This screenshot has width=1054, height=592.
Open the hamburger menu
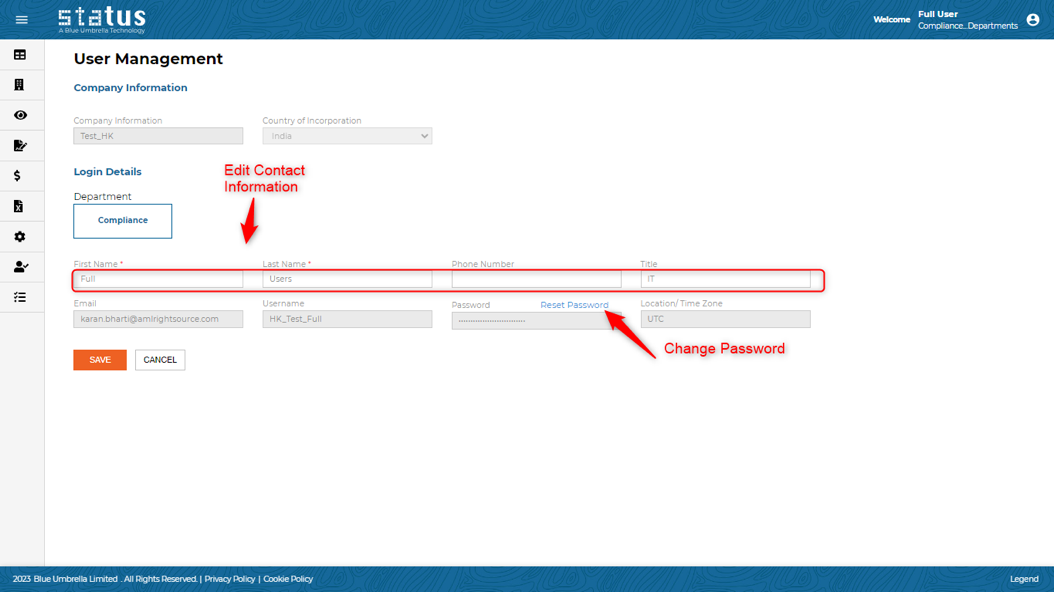click(x=21, y=20)
